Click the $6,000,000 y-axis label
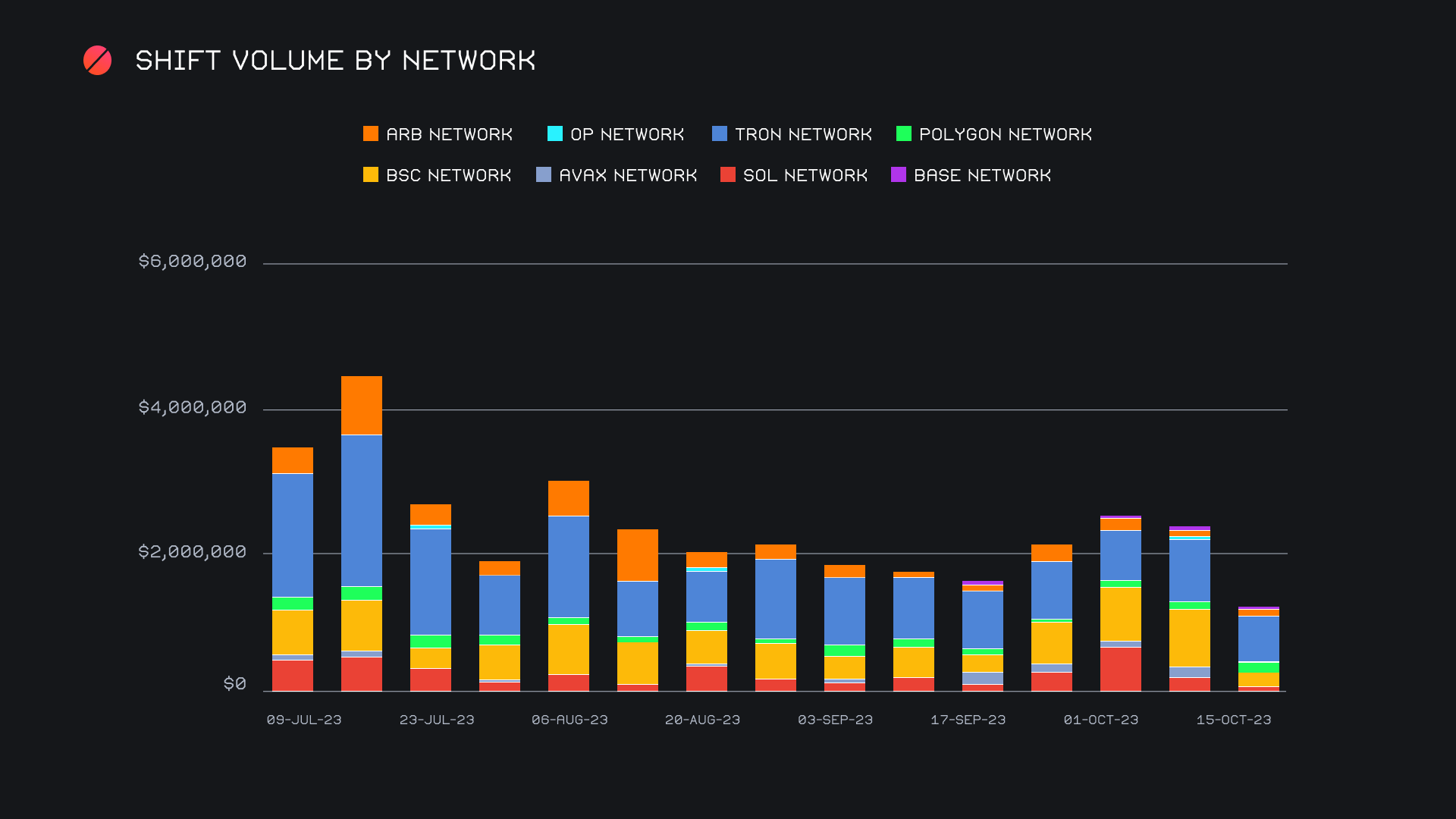 (x=193, y=262)
